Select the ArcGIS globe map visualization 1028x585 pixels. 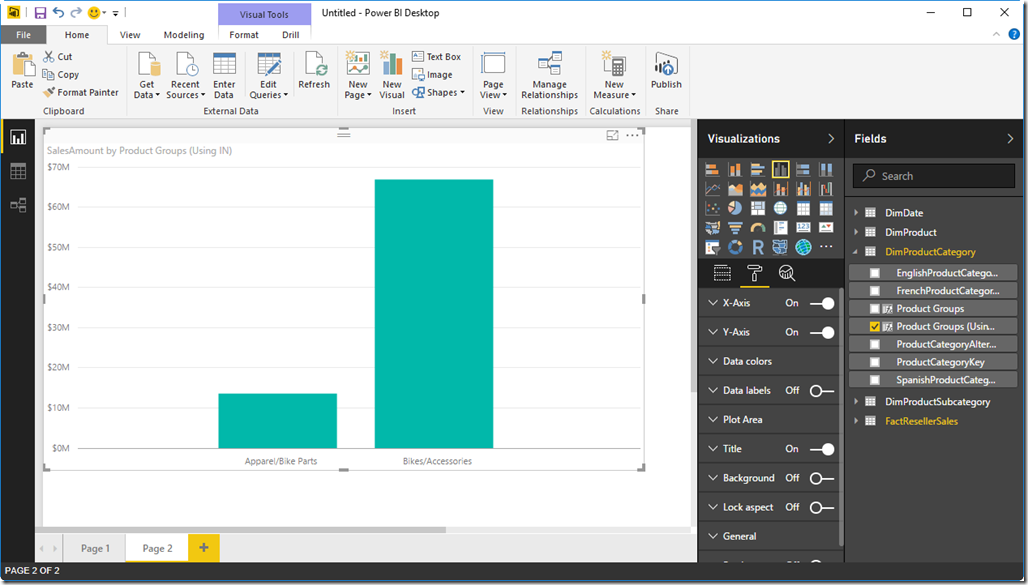803,247
